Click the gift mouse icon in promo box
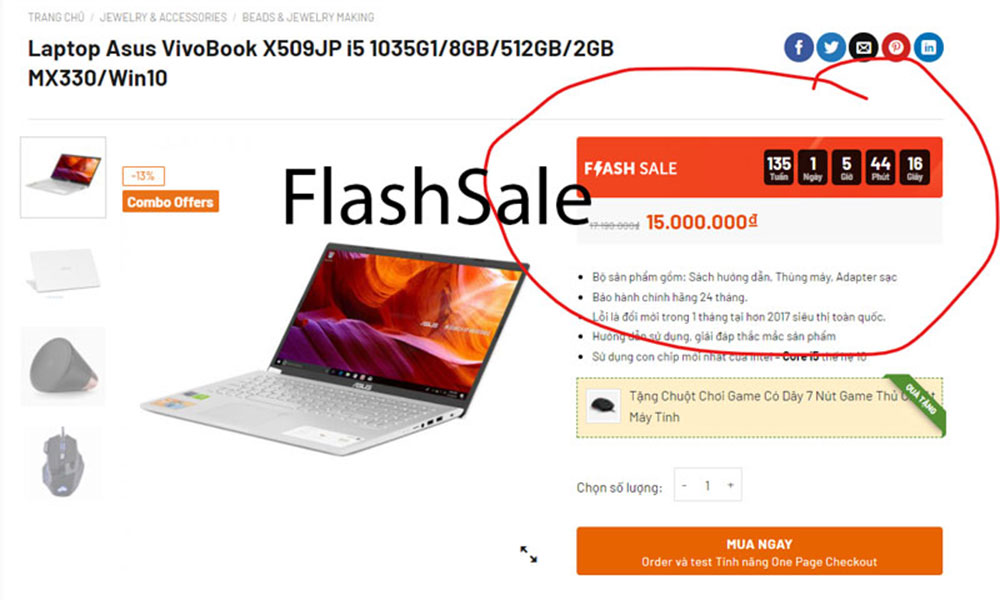This screenshot has height=600, width=1000. (603, 406)
